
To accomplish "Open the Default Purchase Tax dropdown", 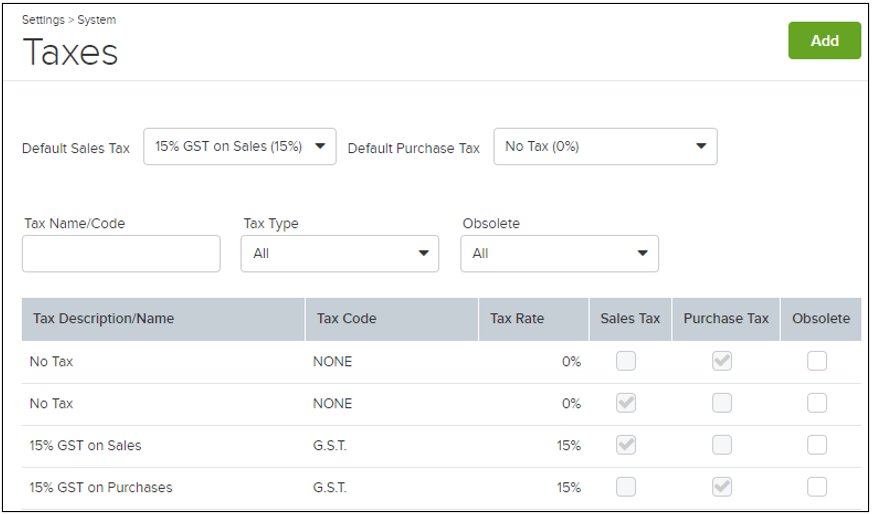I will [x=605, y=147].
